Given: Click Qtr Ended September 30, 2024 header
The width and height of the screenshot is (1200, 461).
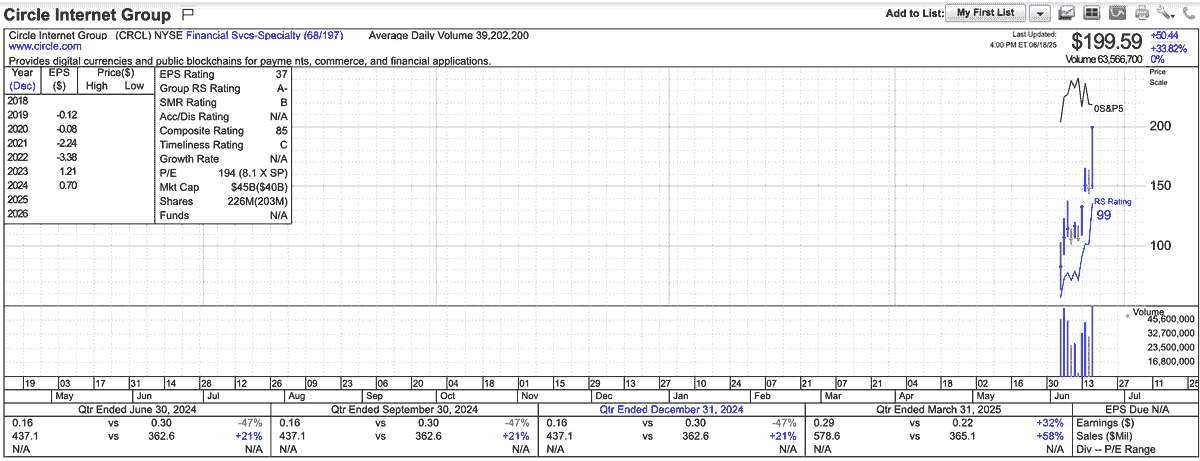Looking at the screenshot, I should point(404,409).
